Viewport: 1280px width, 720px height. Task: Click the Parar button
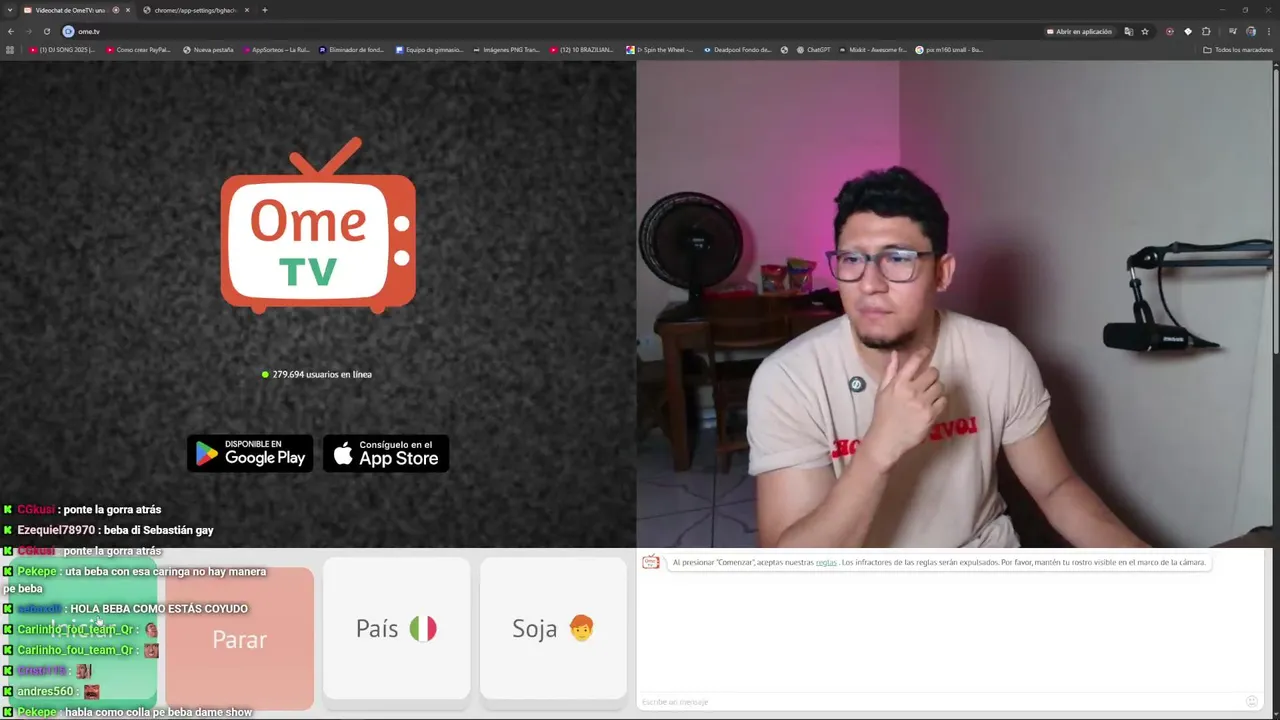click(x=239, y=639)
